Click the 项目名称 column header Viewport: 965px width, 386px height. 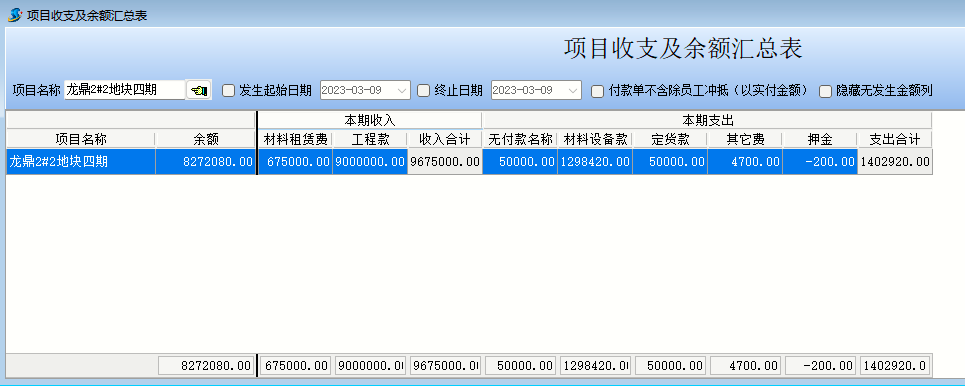pos(81,140)
